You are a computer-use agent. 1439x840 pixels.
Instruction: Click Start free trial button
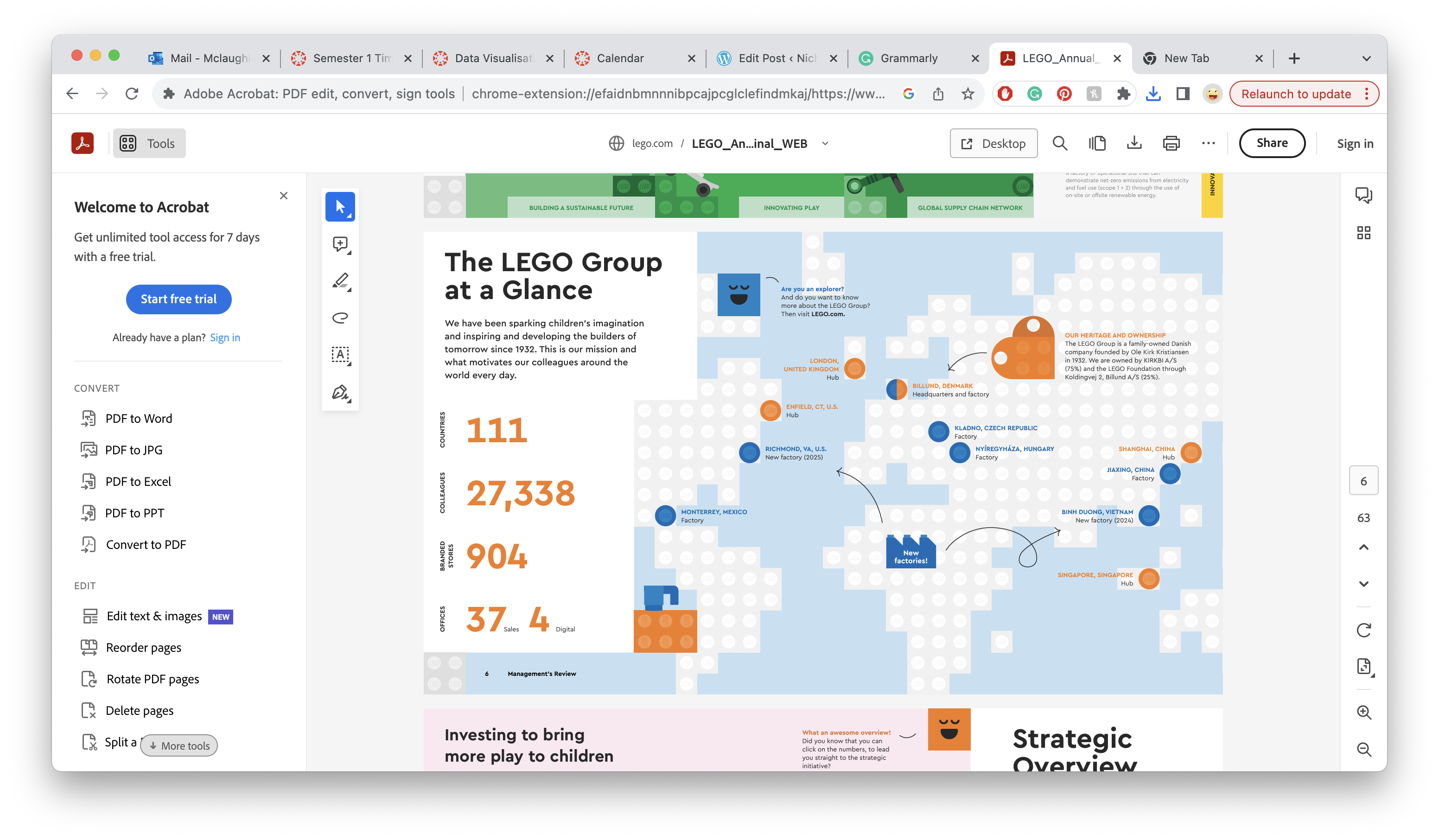click(179, 299)
